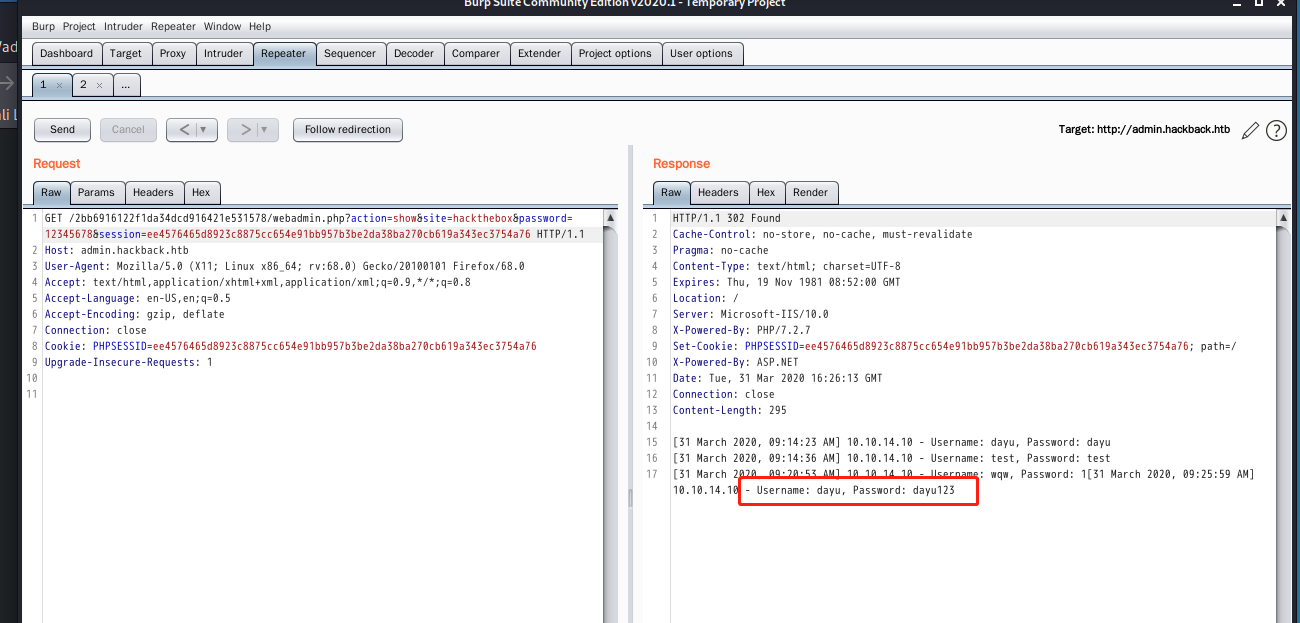Click the Host: admin.hackback.htb request line
This screenshot has width=1300, height=623.
click(117, 250)
